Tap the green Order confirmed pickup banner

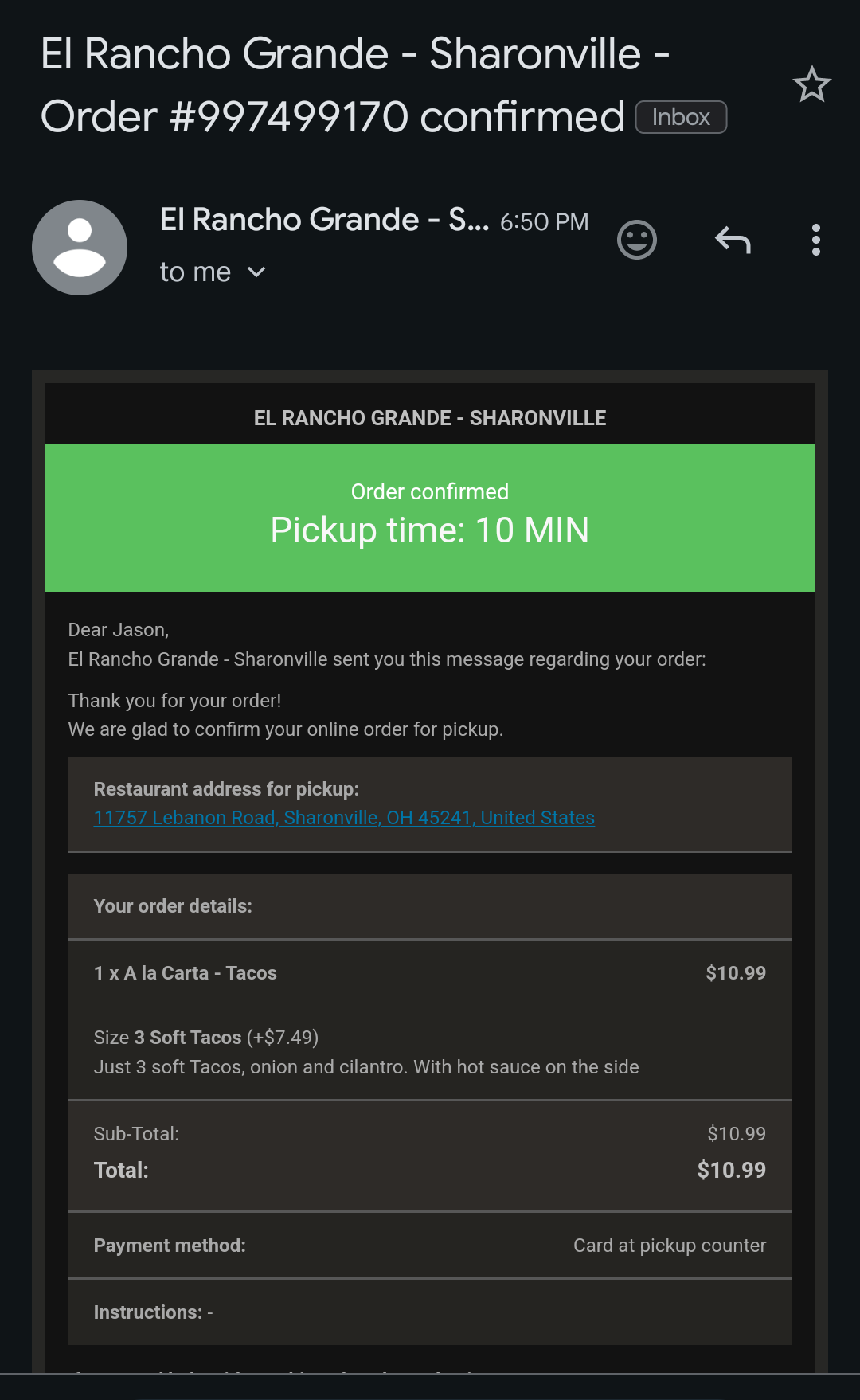click(x=430, y=518)
